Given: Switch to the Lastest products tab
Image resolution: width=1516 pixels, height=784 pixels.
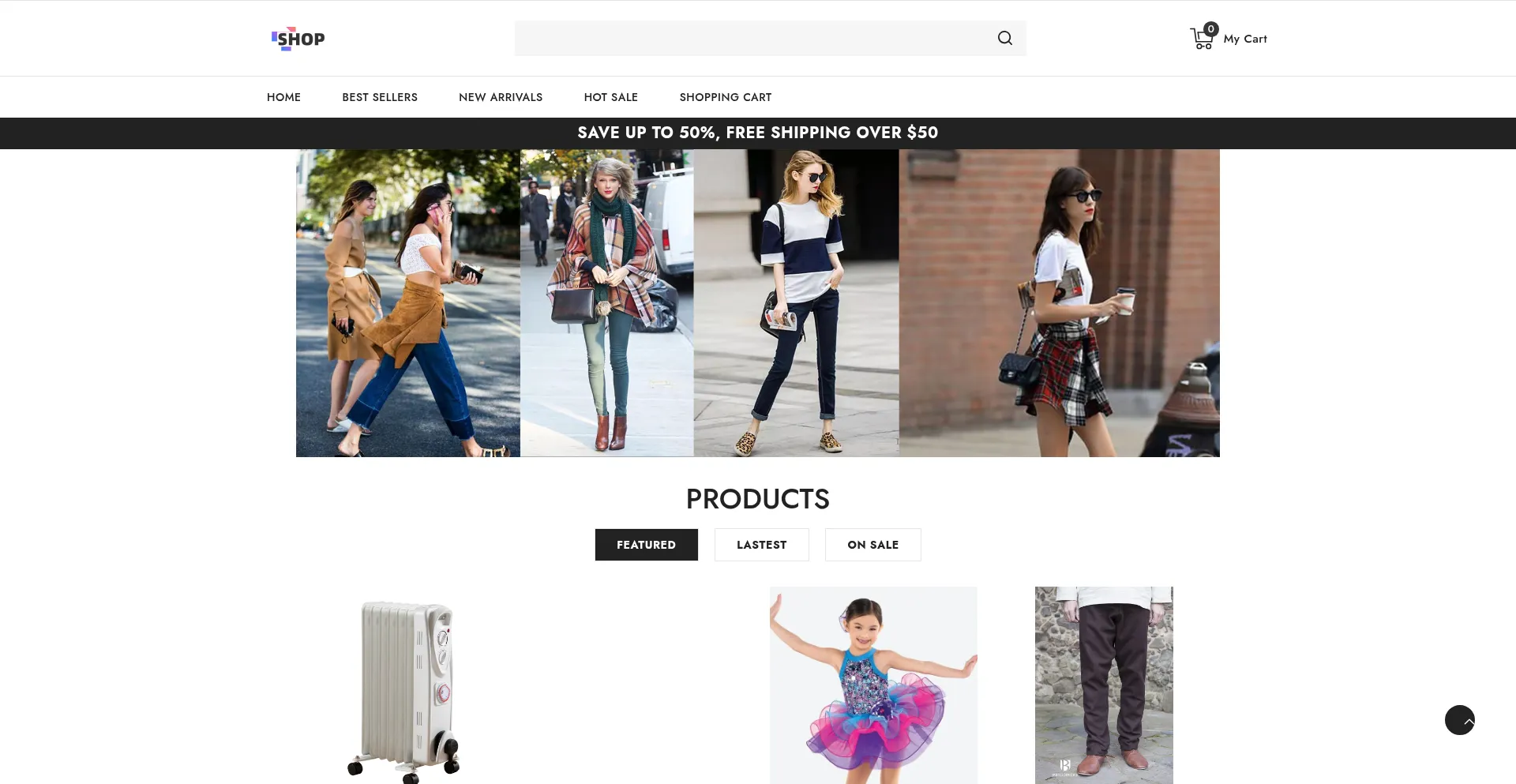Looking at the screenshot, I should tap(761, 545).
